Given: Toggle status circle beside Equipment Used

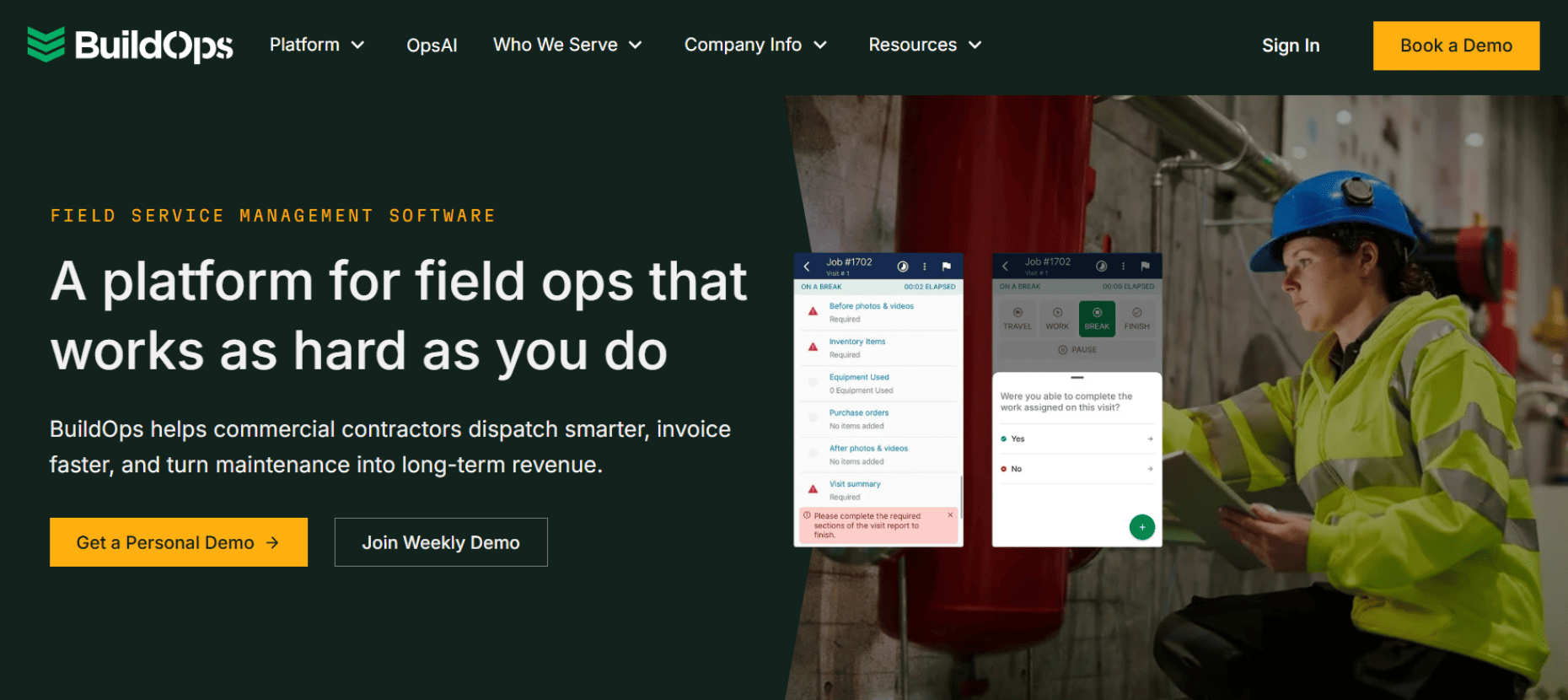Looking at the screenshot, I should coord(813,383).
